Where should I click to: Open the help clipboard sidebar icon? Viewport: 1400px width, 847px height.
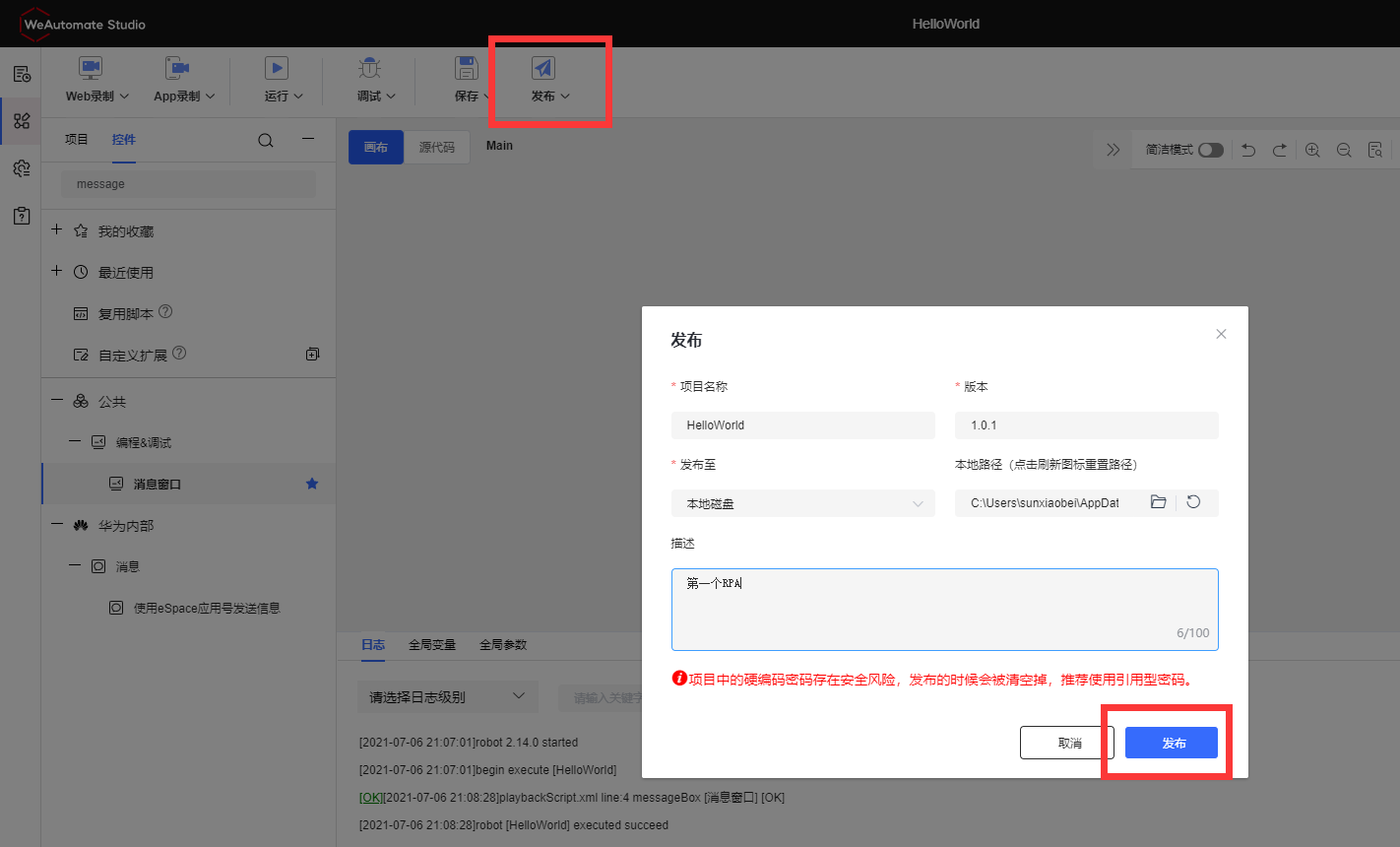click(22, 216)
